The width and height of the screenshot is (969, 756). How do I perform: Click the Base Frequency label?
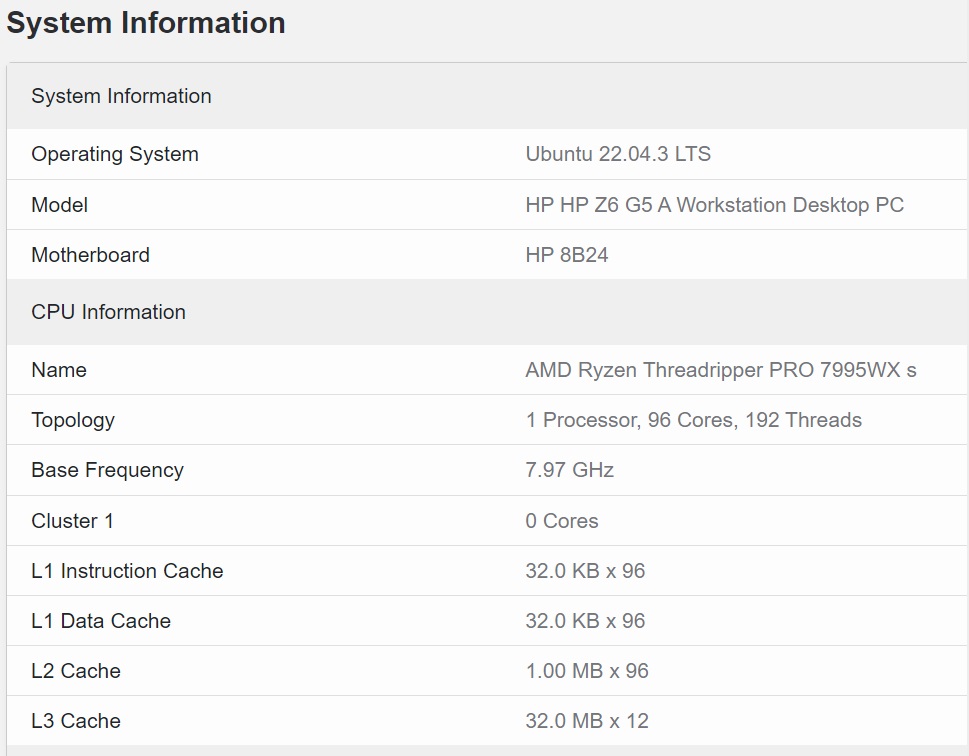click(108, 470)
